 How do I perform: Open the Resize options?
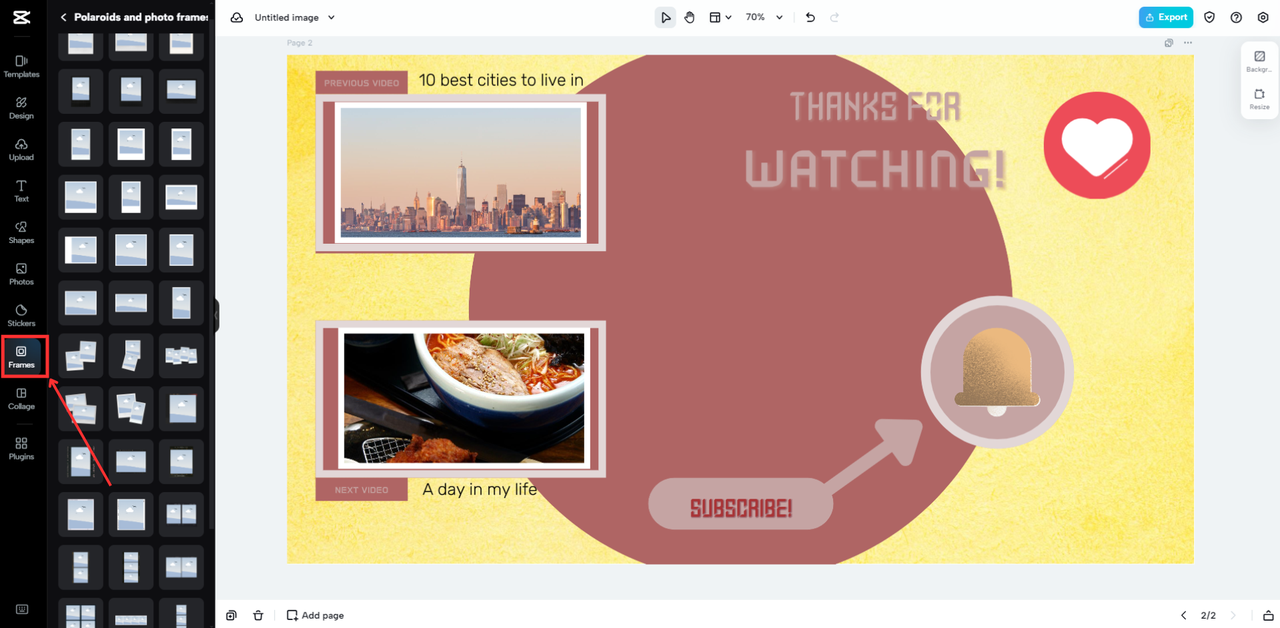[x=1259, y=99]
